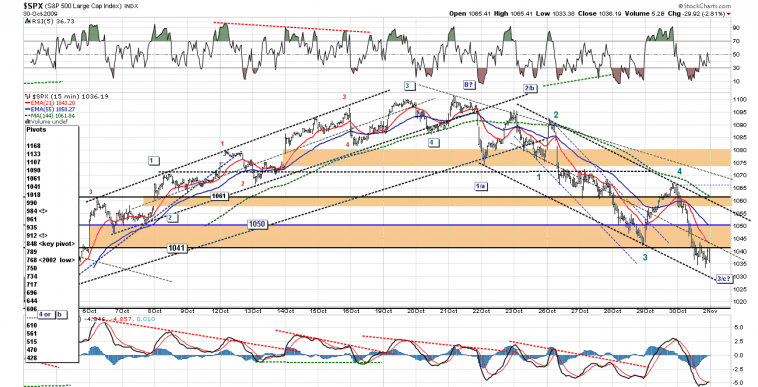The image size is (758, 387).
Task: Click the 70 level on the RSI axis
Action: [737, 42]
